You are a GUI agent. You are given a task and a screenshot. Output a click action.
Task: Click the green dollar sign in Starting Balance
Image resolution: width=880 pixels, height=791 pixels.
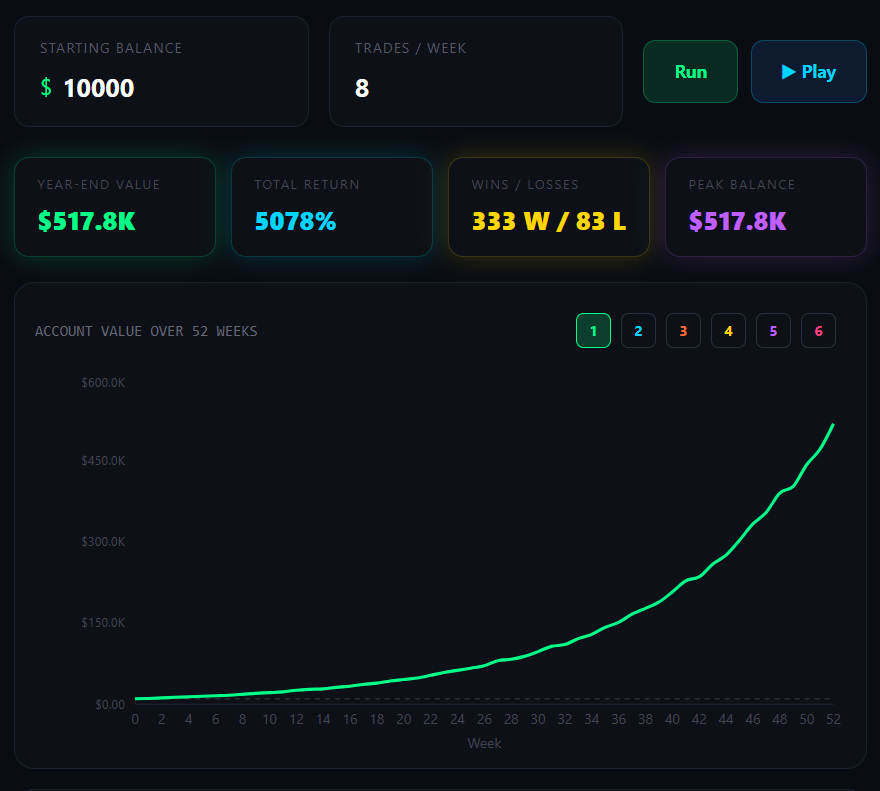(x=46, y=88)
